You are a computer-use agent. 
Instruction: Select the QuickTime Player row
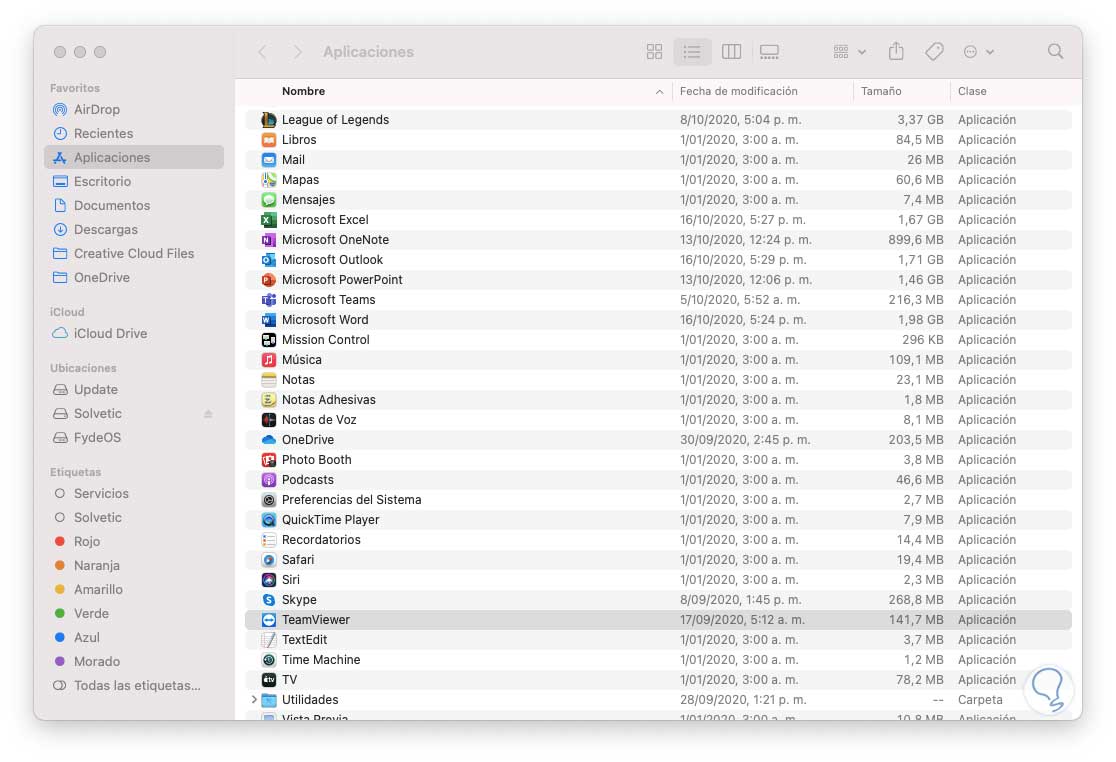tap(658, 520)
